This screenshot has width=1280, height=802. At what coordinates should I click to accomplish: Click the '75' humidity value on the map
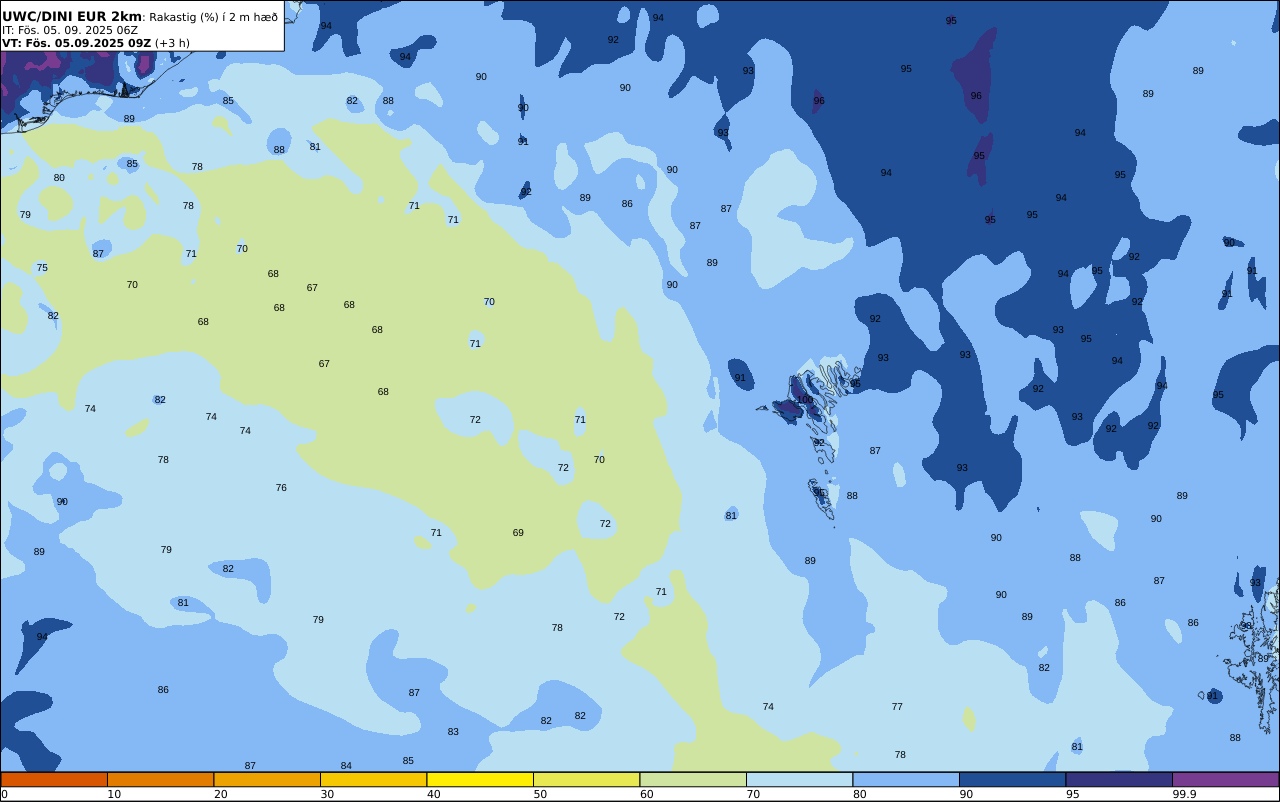tap(42, 268)
